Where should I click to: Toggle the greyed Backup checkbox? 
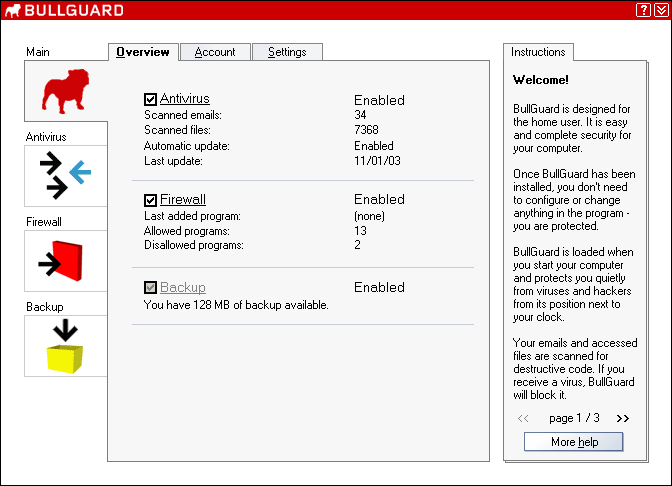pos(150,287)
